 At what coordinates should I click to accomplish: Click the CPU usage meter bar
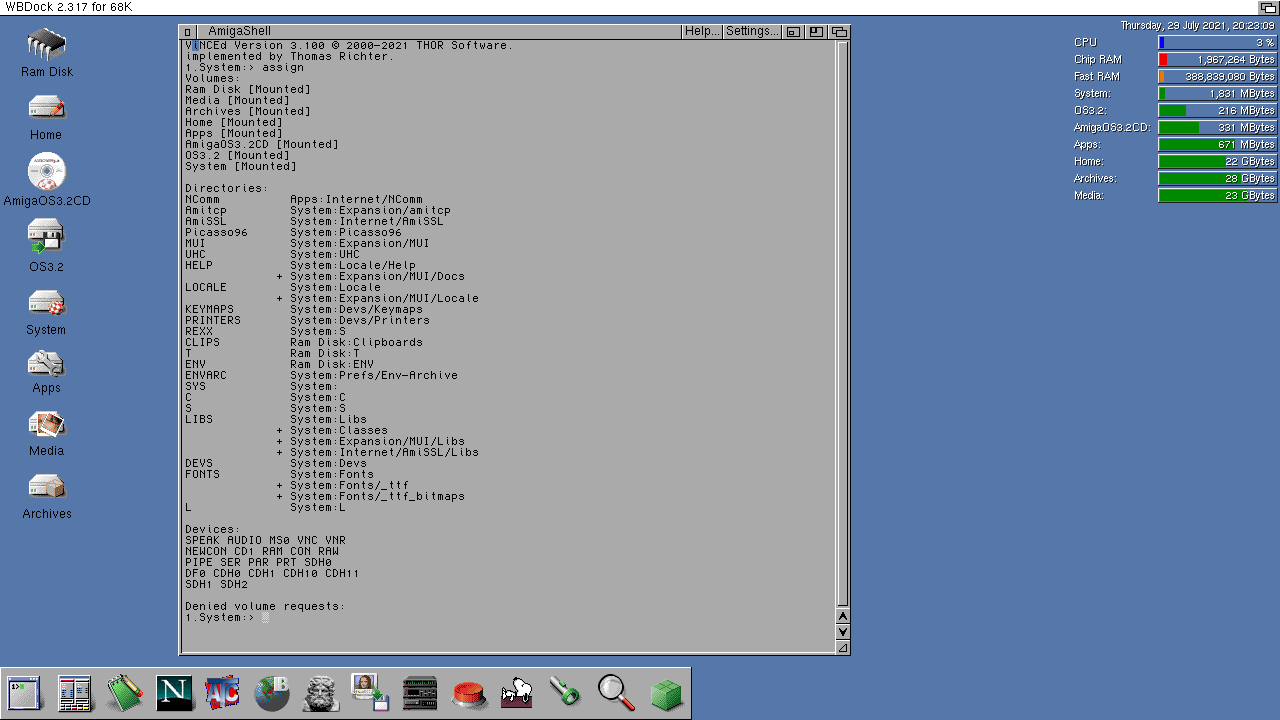pos(1217,42)
